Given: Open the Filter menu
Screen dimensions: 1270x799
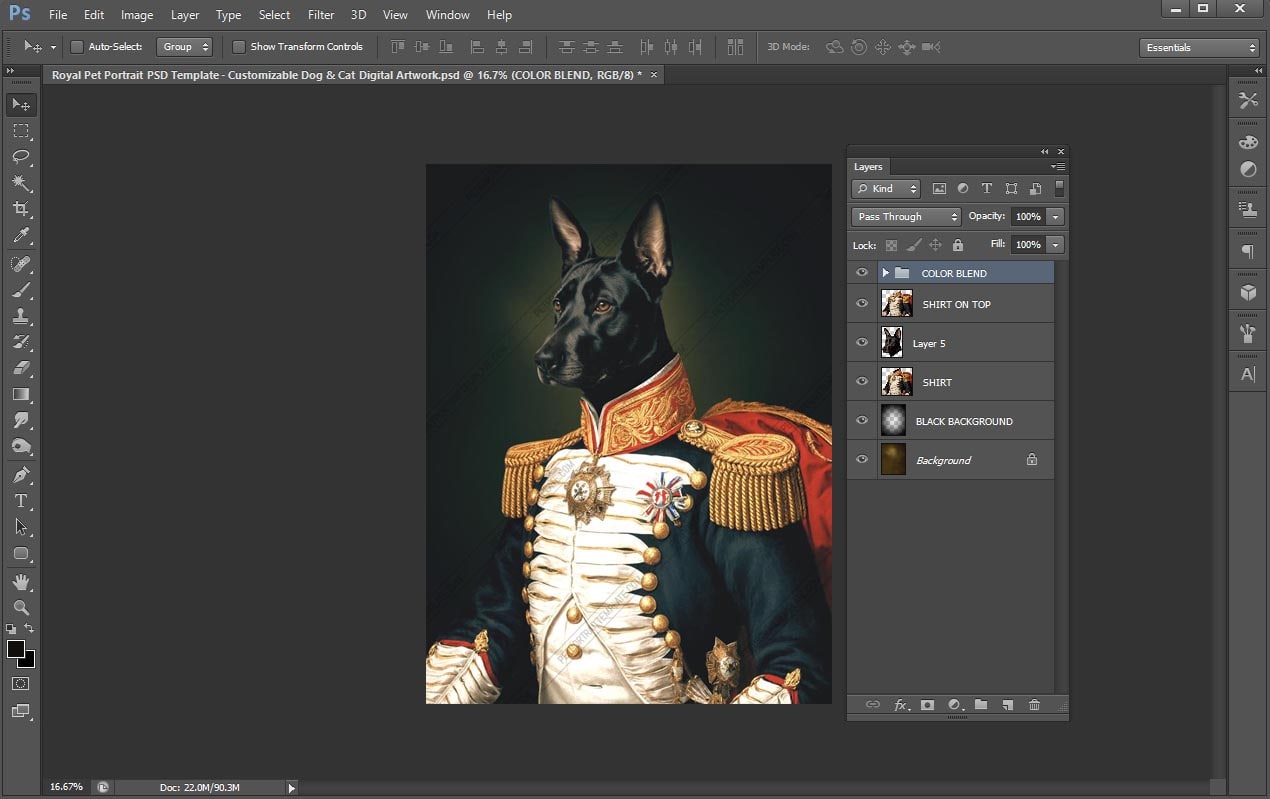Looking at the screenshot, I should [x=321, y=15].
